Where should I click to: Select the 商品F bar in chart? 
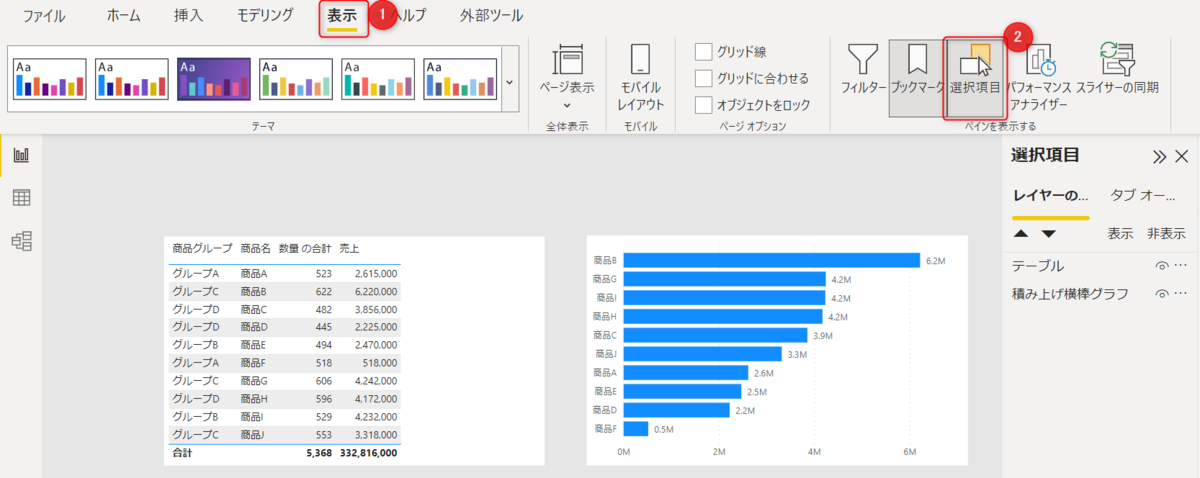point(636,429)
